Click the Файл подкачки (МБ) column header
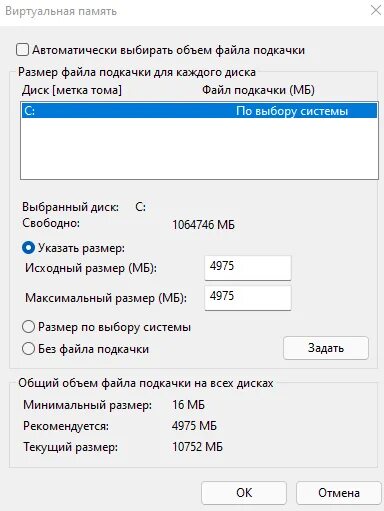384x511 pixels. (x=258, y=90)
